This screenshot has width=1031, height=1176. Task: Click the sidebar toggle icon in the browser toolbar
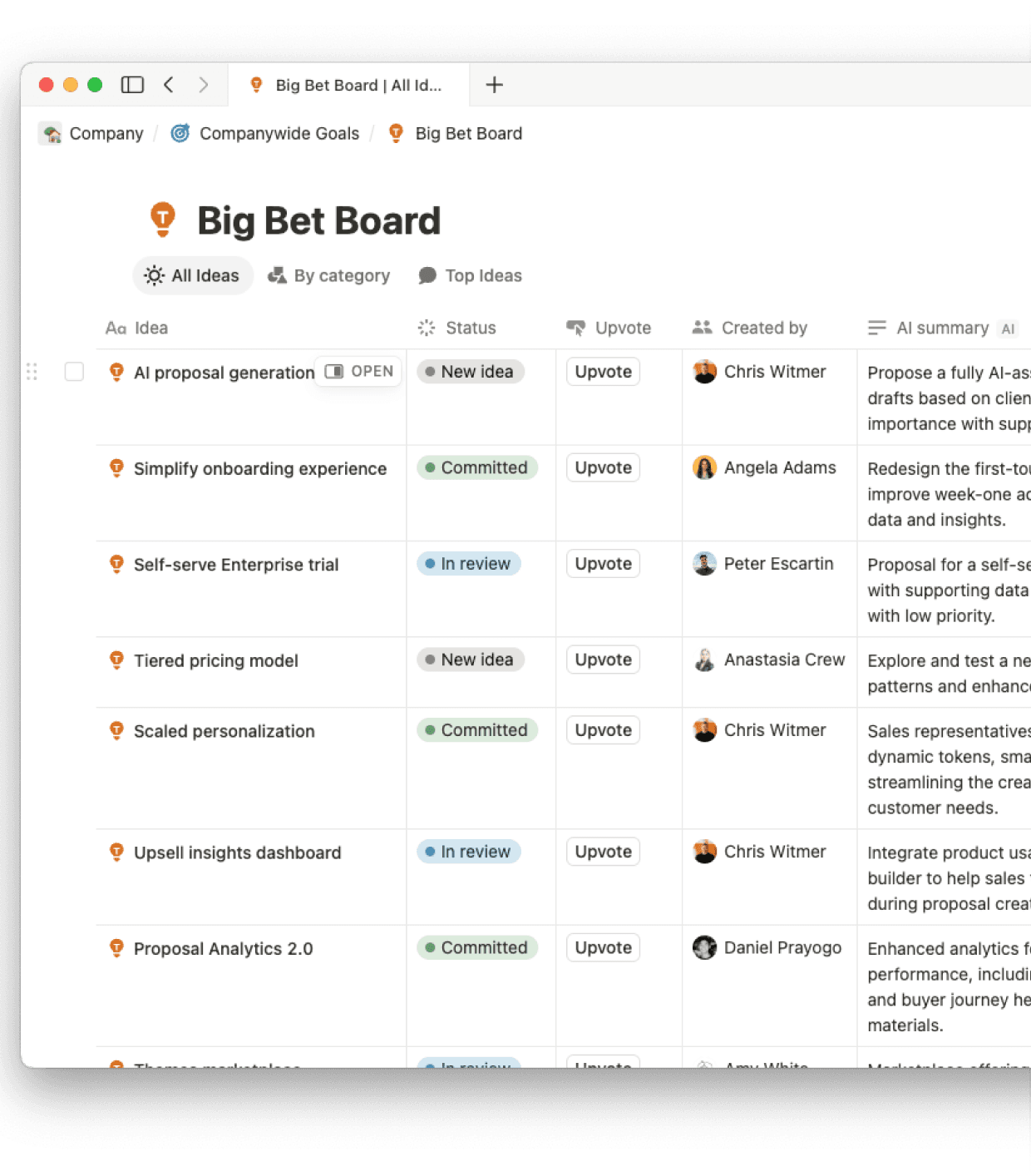tap(131, 84)
